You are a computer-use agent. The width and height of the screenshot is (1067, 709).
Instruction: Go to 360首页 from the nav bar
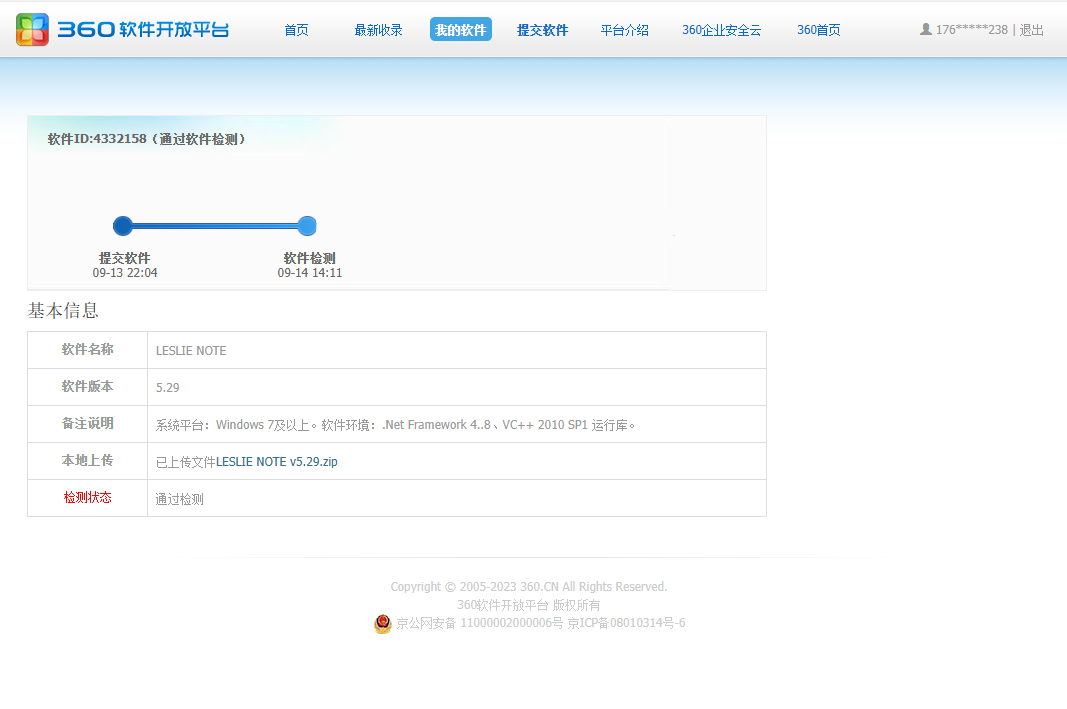click(x=819, y=30)
